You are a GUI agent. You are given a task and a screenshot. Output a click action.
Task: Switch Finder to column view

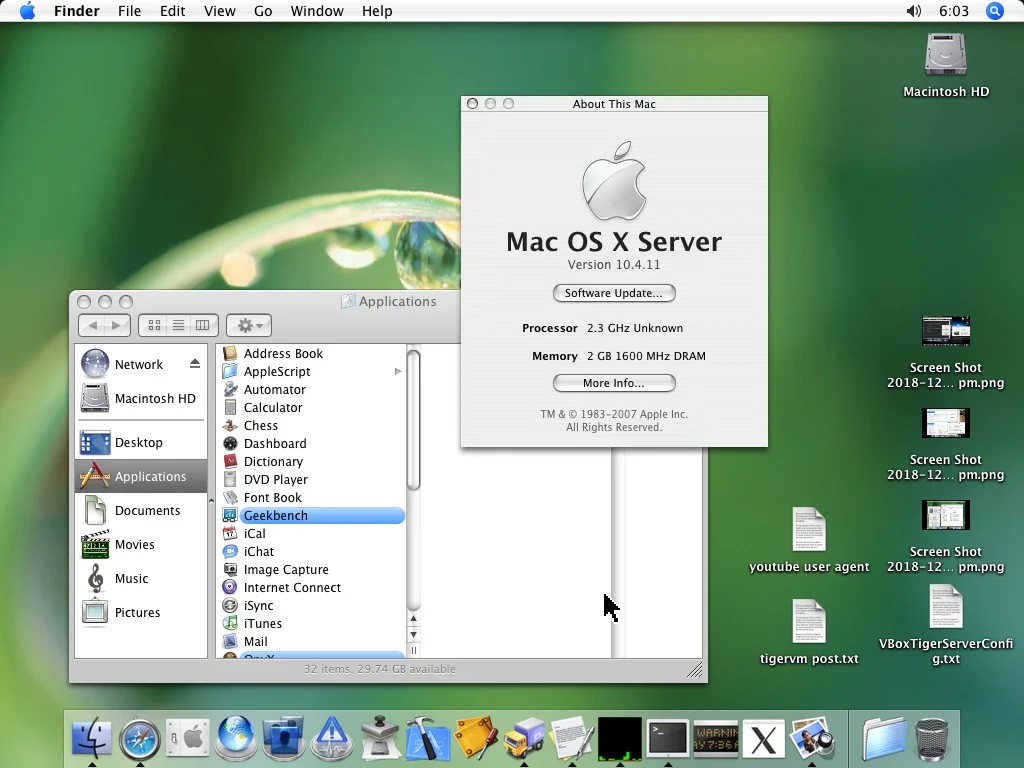click(x=202, y=325)
